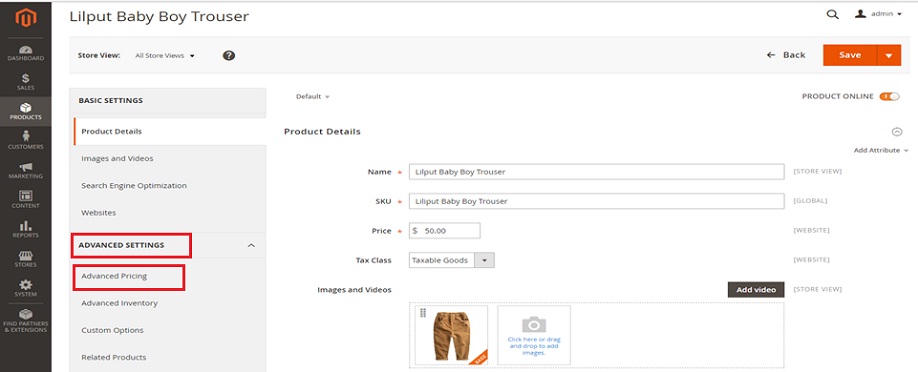This screenshot has height=372, width=918.
Task: Open the Tax Class dropdown
Action: click(451, 260)
